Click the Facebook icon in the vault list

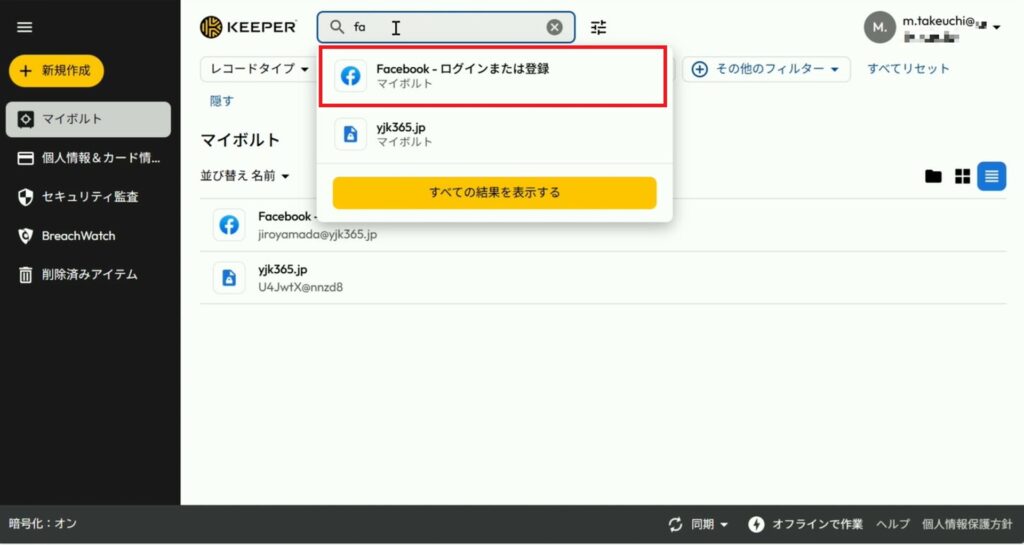pos(229,225)
